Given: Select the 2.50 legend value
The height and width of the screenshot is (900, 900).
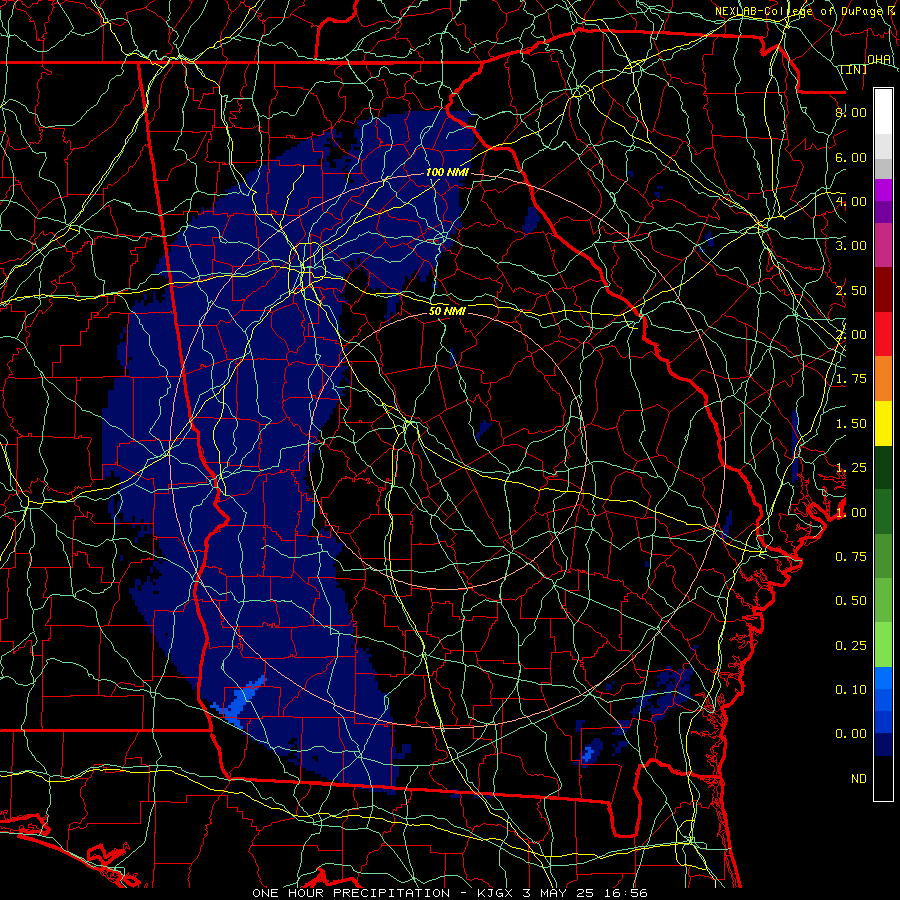Looking at the screenshot, I should [851, 290].
